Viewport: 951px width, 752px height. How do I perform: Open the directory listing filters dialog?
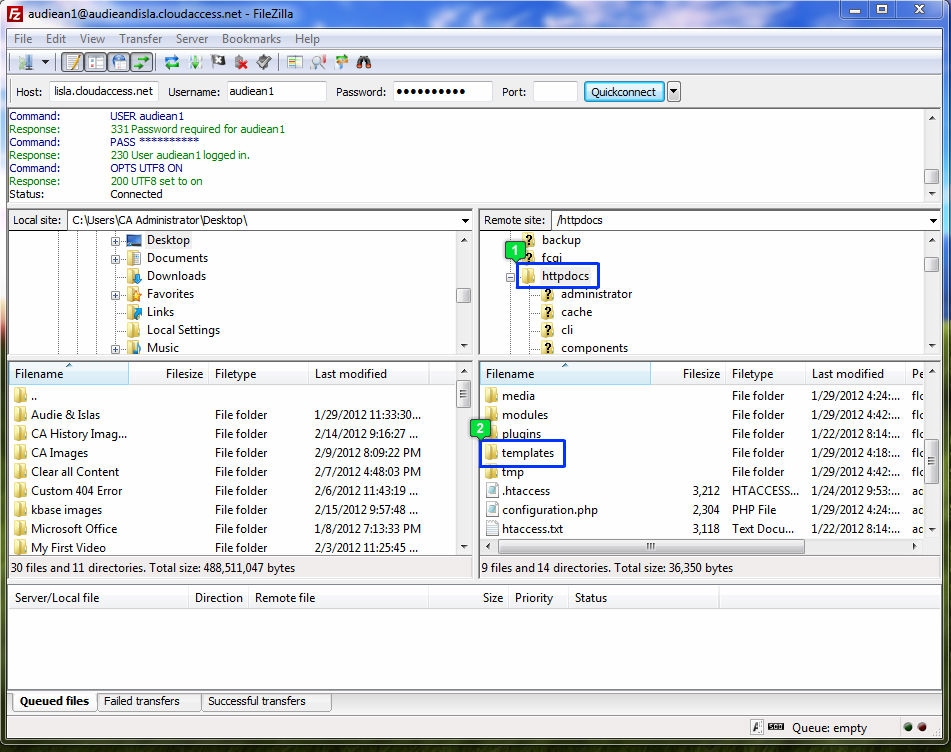click(295, 62)
